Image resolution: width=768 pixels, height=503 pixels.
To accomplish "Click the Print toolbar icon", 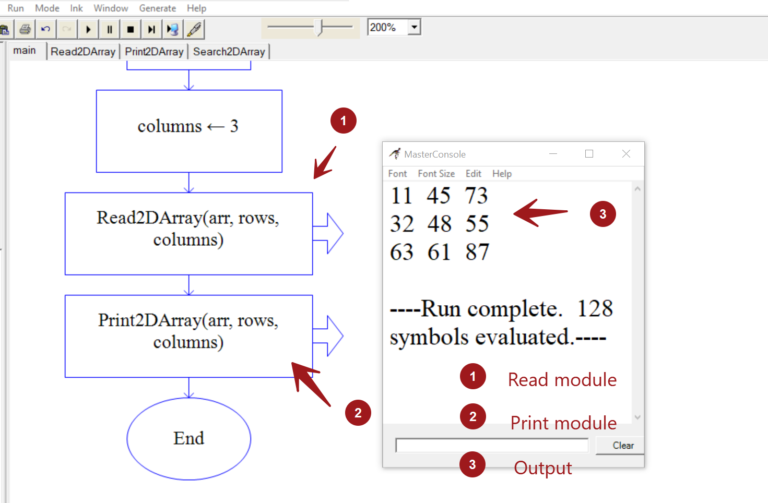I will pyautogui.click(x=25, y=29).
